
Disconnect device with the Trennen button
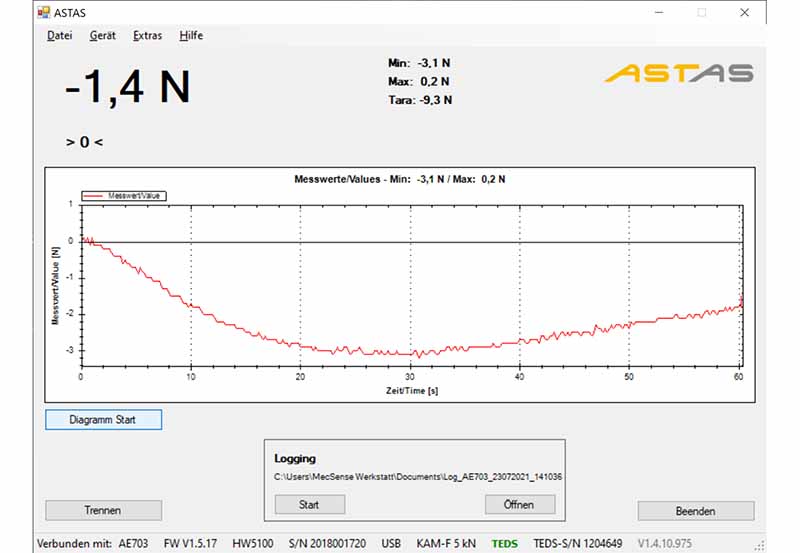coord(103,510)
